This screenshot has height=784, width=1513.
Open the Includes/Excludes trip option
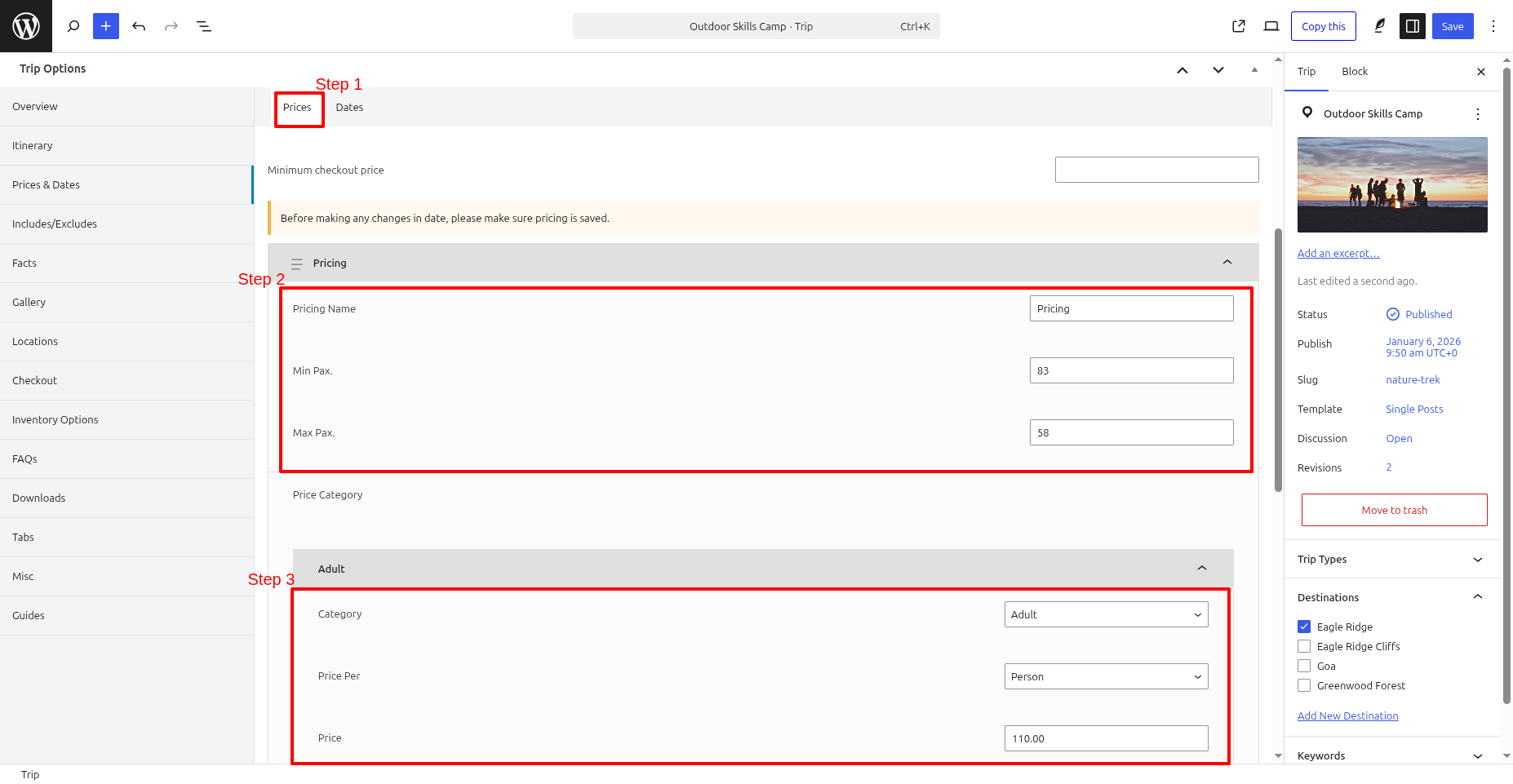click(126, 224)
